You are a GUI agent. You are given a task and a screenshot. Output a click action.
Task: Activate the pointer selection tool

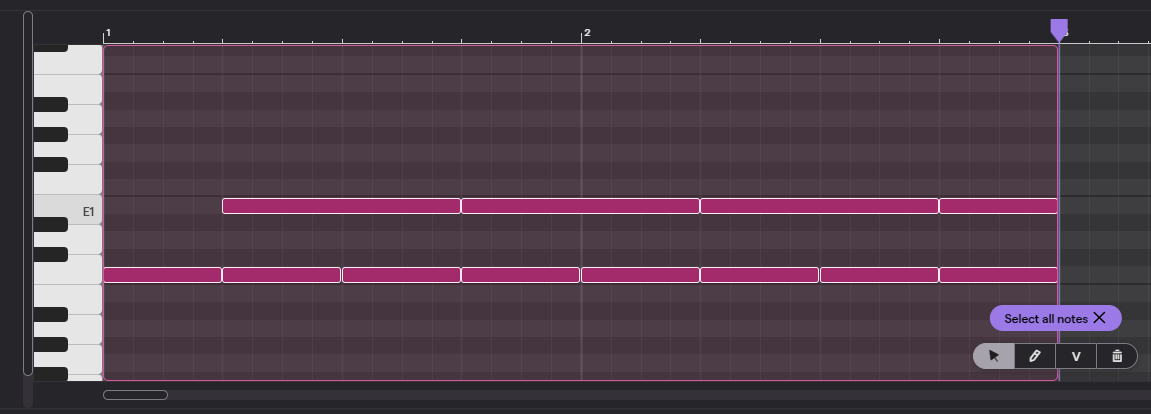(x=994, y=356)
